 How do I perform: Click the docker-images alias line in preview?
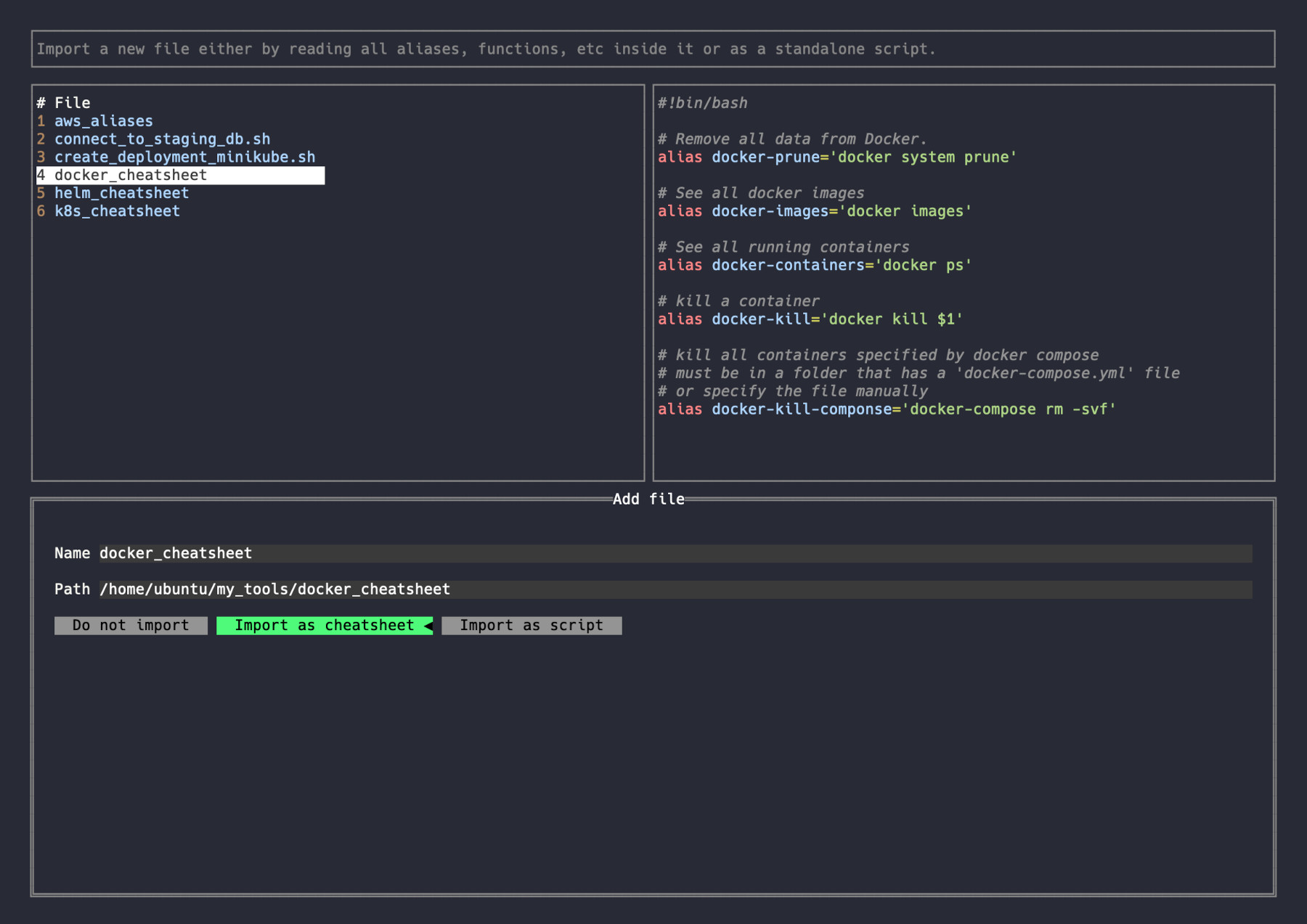814,211
